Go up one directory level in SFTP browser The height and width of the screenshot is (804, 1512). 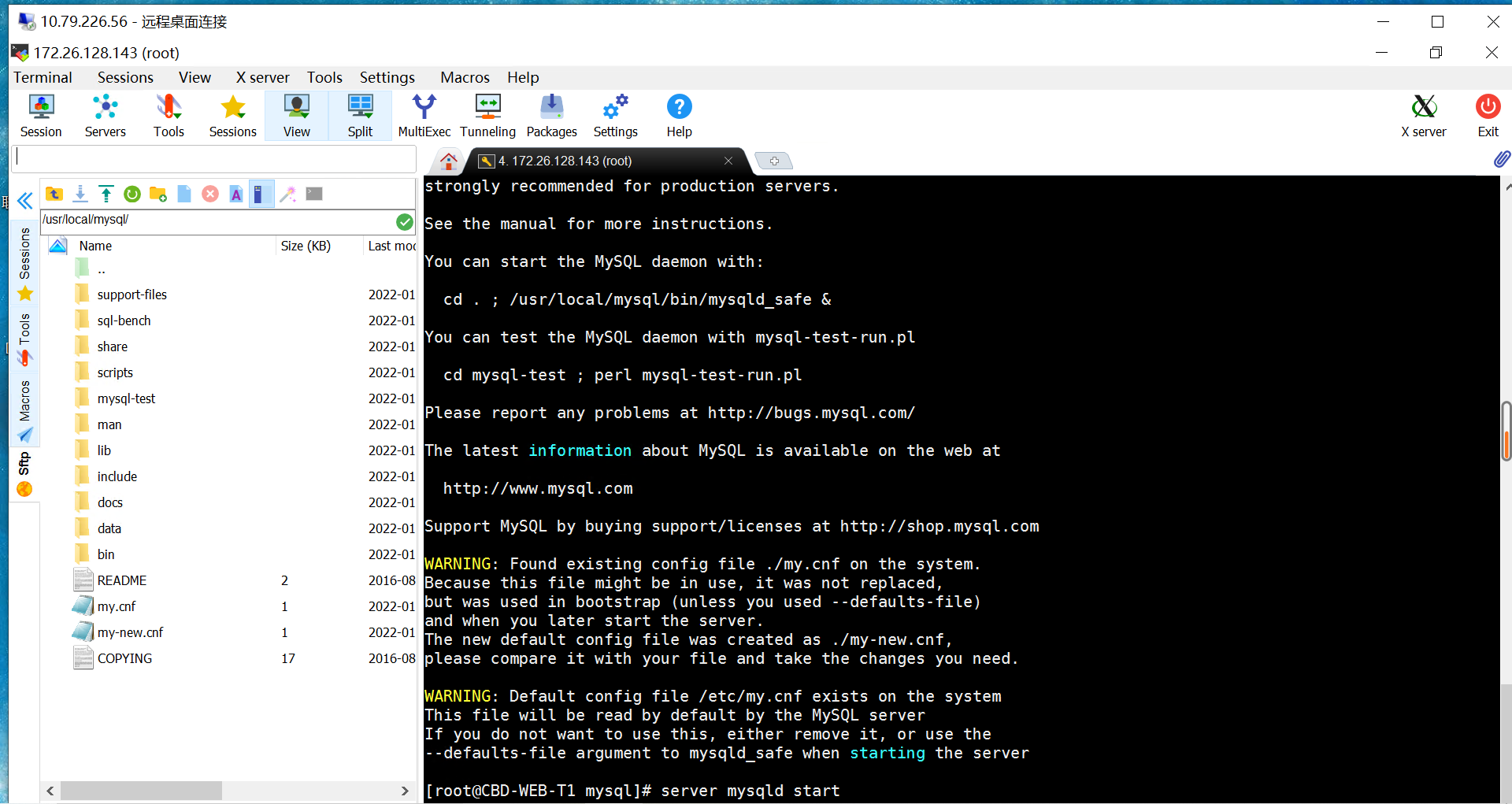(x=54, y=193)
